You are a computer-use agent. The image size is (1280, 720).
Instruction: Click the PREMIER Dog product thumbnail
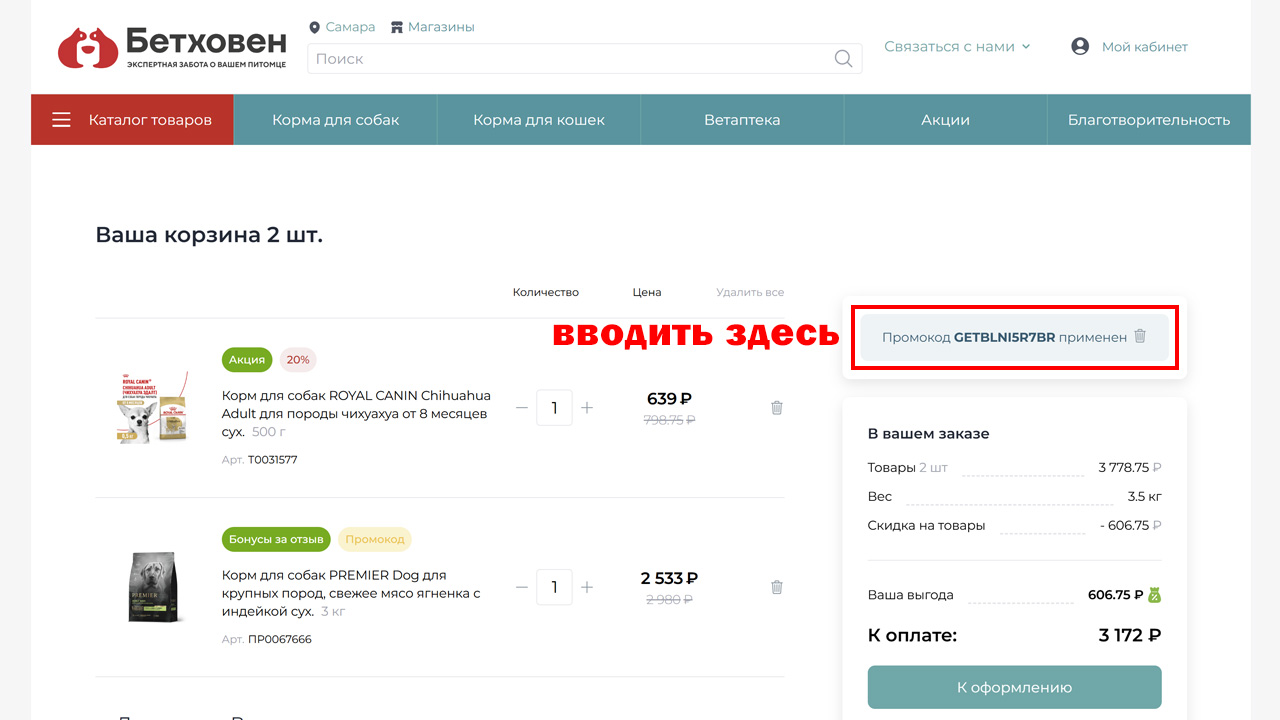(153, 587)
